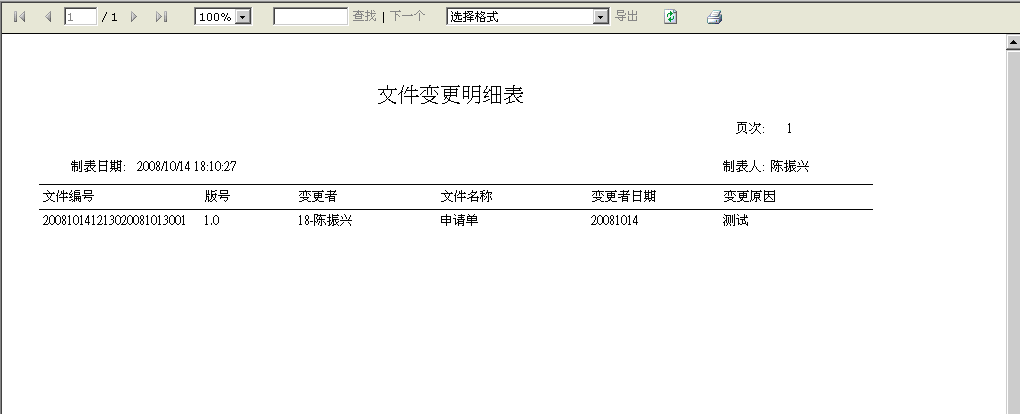The height and width of the screenshot is (414, 1020).
Task: Click the 申请单 file name cell
Action: tap(459, 221)
